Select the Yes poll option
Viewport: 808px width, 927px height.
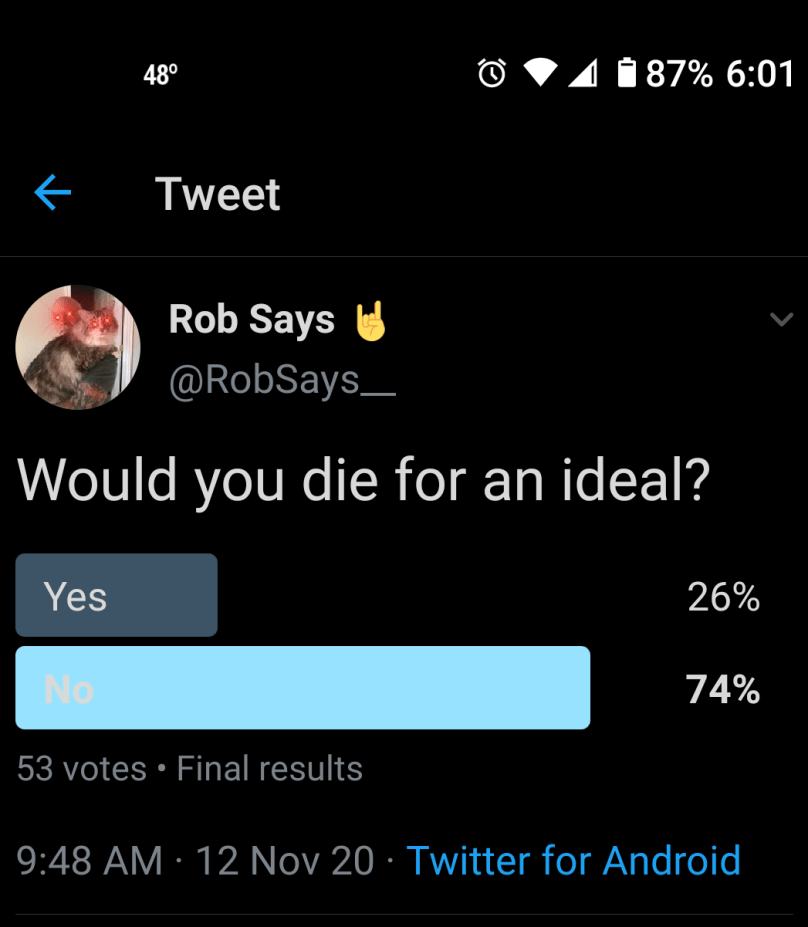click(116, 595)
